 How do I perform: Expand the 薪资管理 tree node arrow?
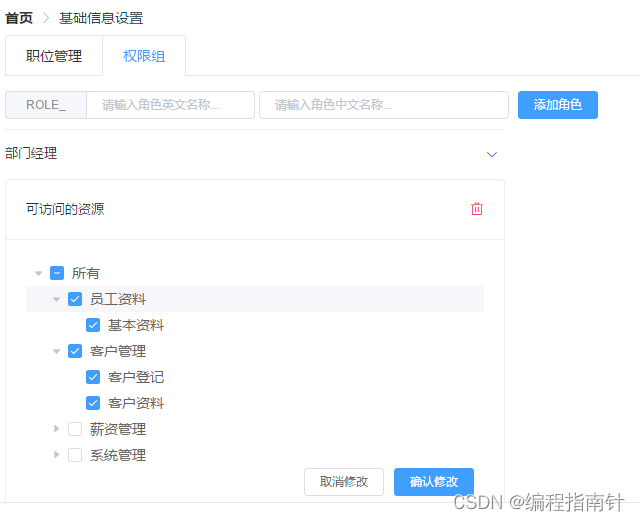(57, 429)
